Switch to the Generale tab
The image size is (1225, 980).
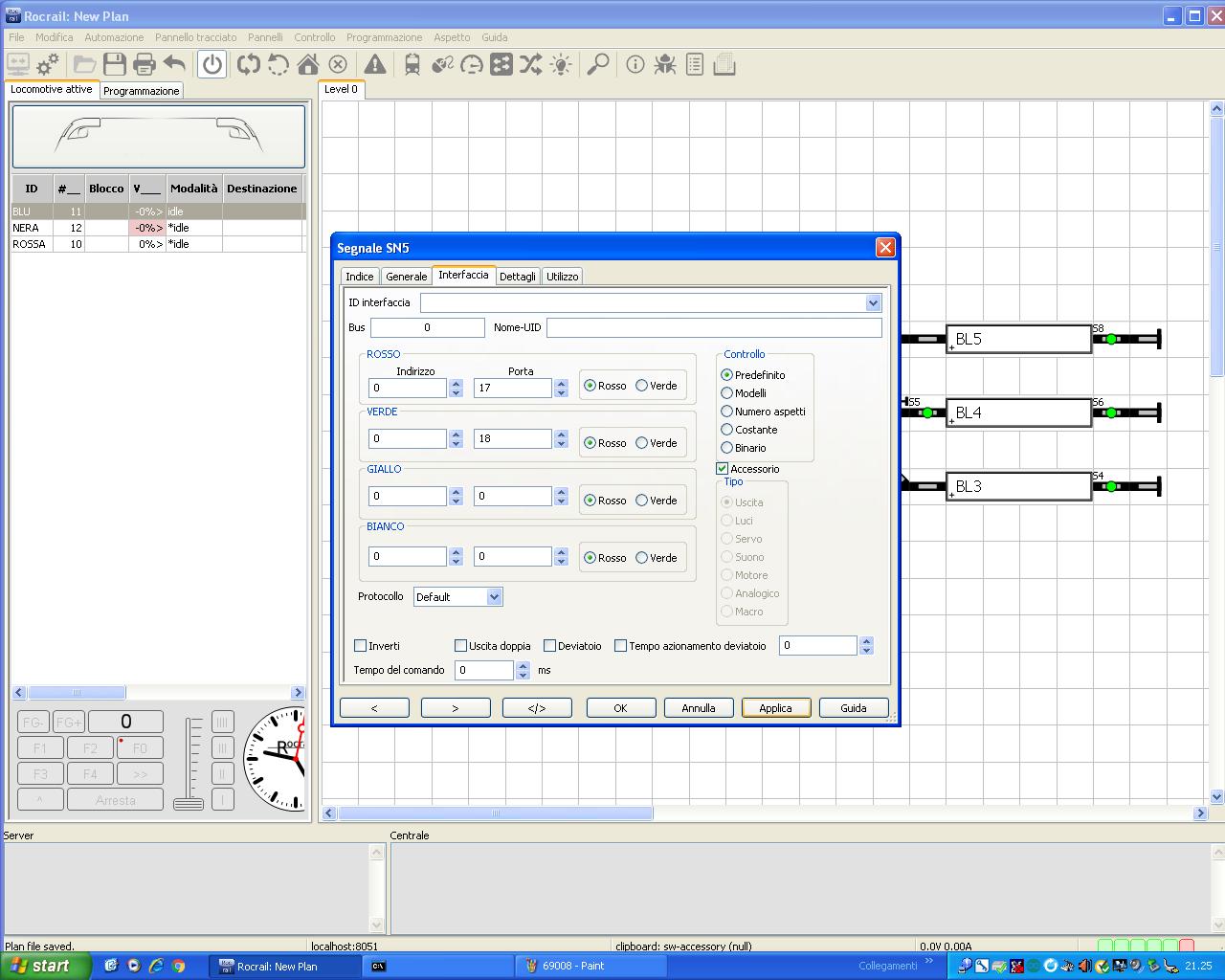tap(407, 277)
